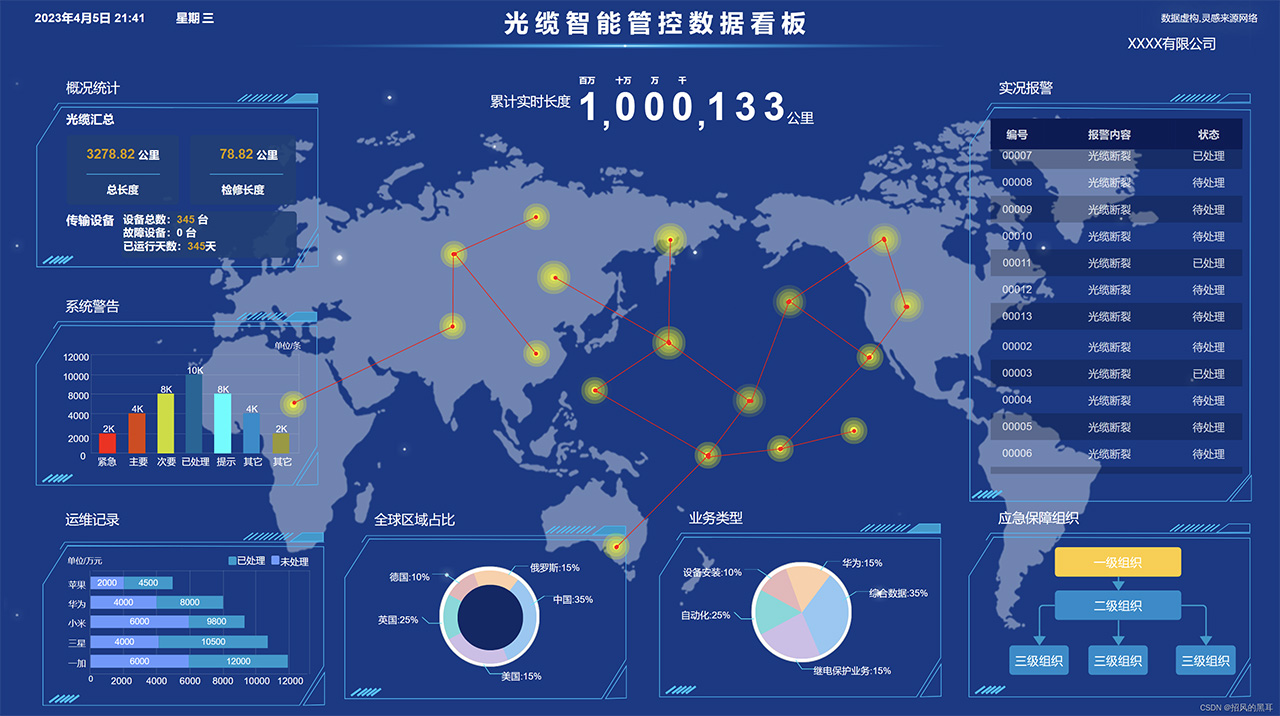Click the 状态 column header

[x=1208, y=134]
